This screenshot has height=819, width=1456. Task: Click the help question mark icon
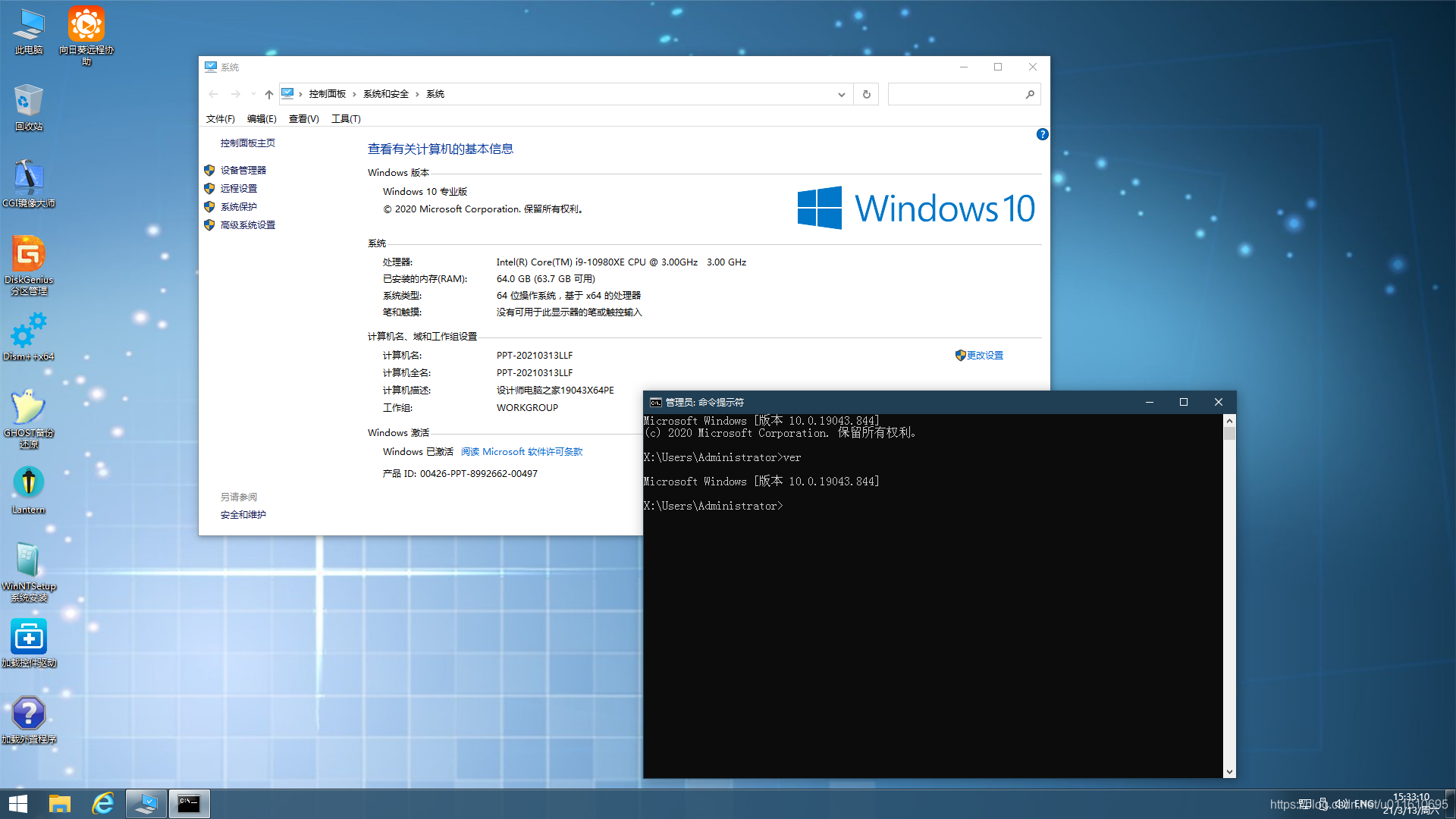tap(1042, 134)
